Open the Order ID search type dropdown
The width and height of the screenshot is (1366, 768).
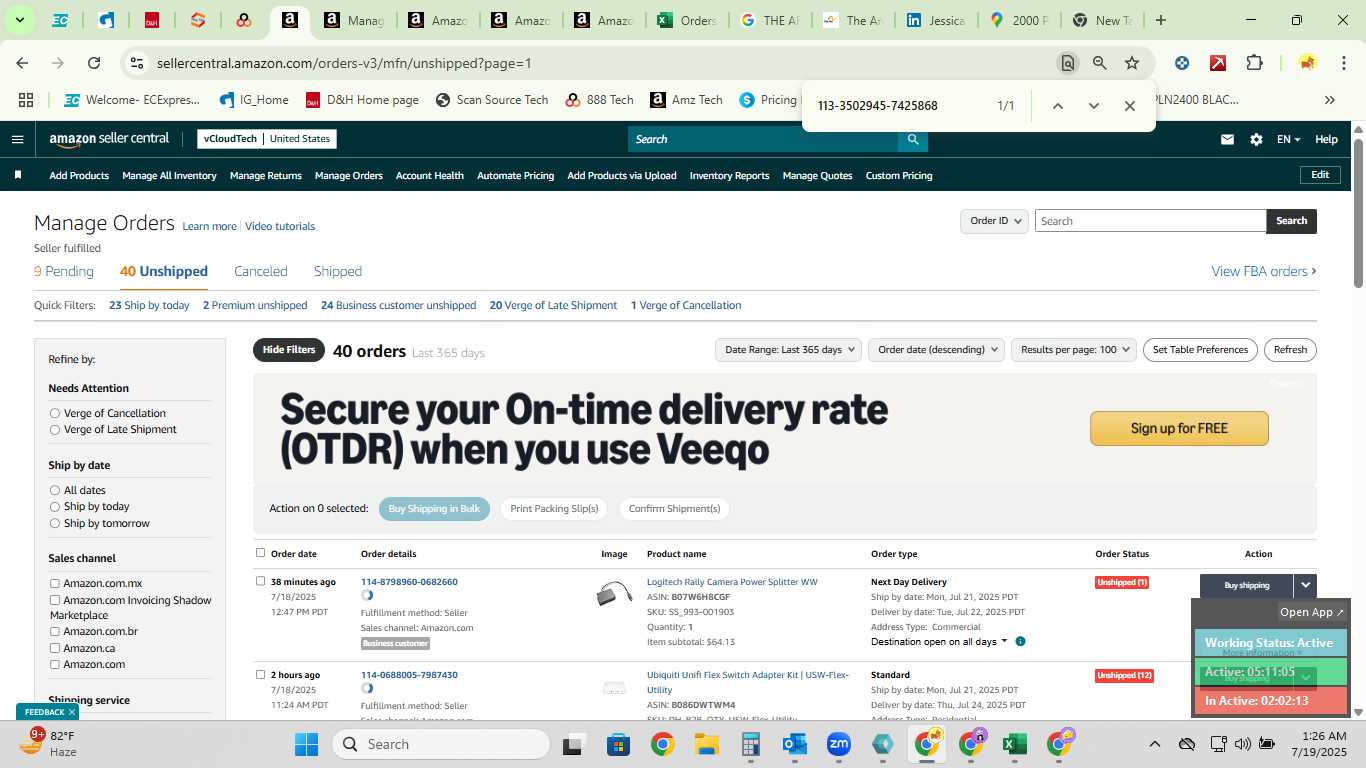tap(994, 221)
